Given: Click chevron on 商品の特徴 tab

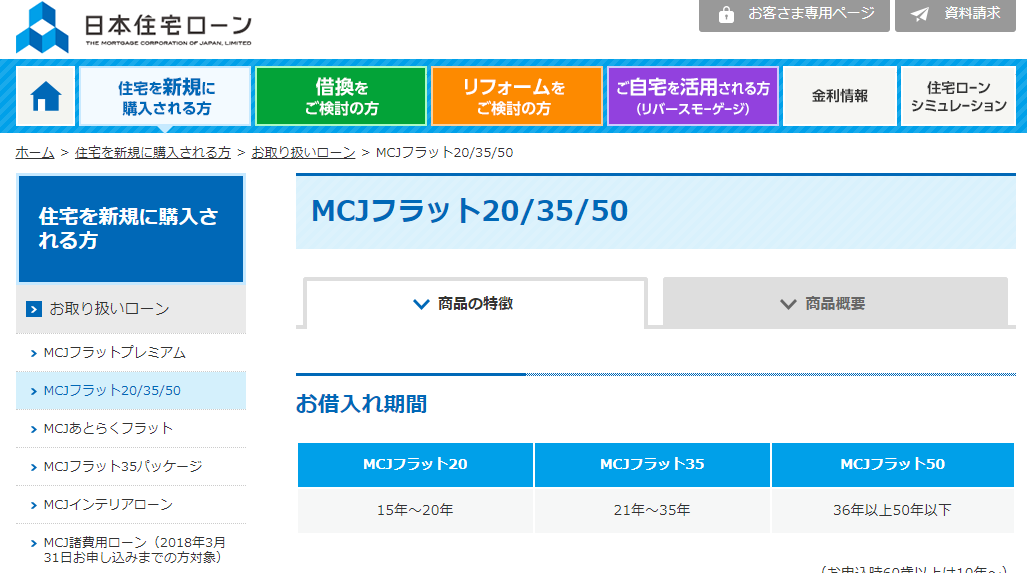Looking at the screenshot, I should (421, 305).
